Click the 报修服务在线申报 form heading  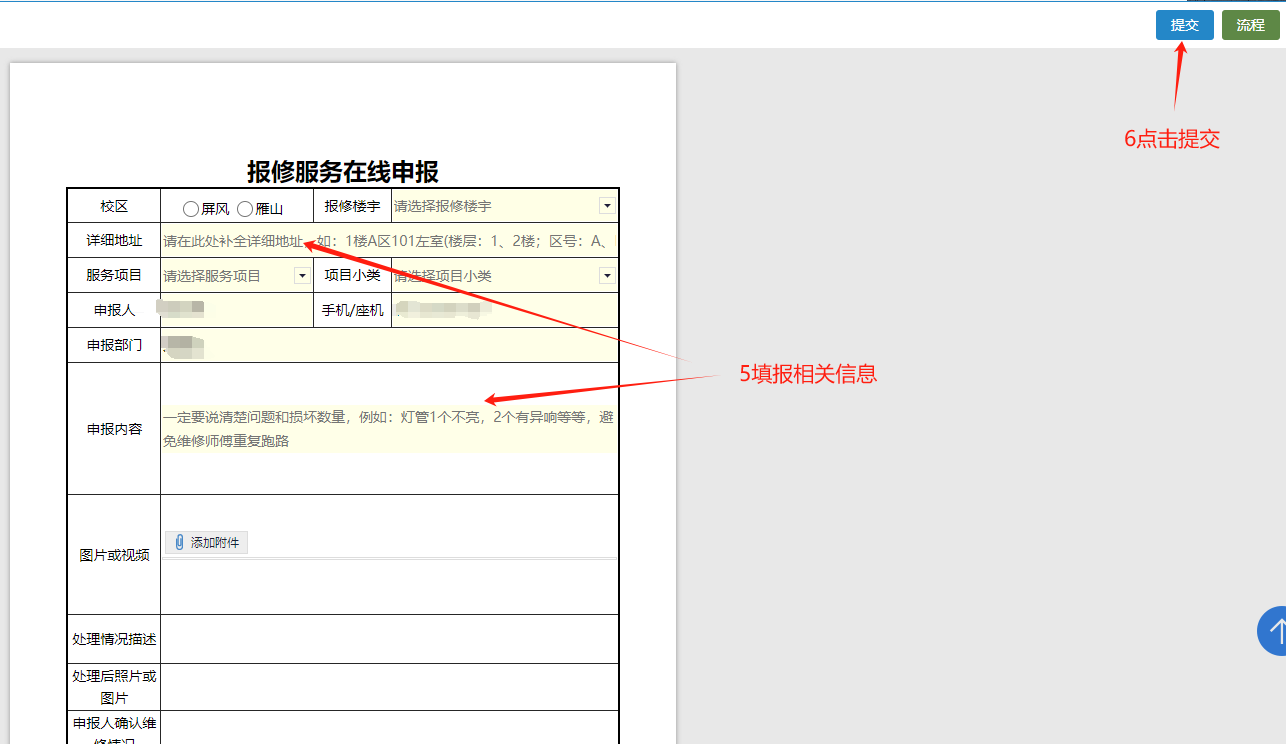(x=343, y=172)
